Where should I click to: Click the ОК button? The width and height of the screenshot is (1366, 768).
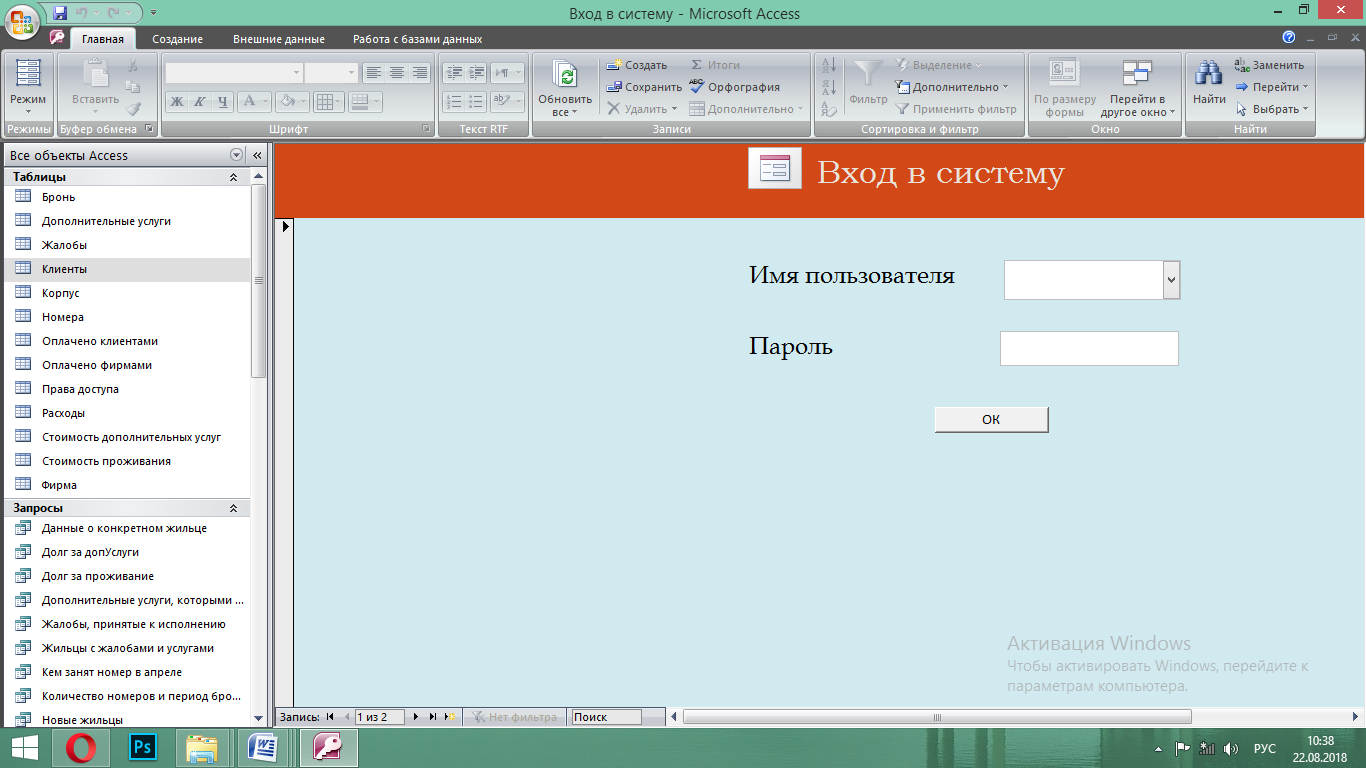point(991,419)
